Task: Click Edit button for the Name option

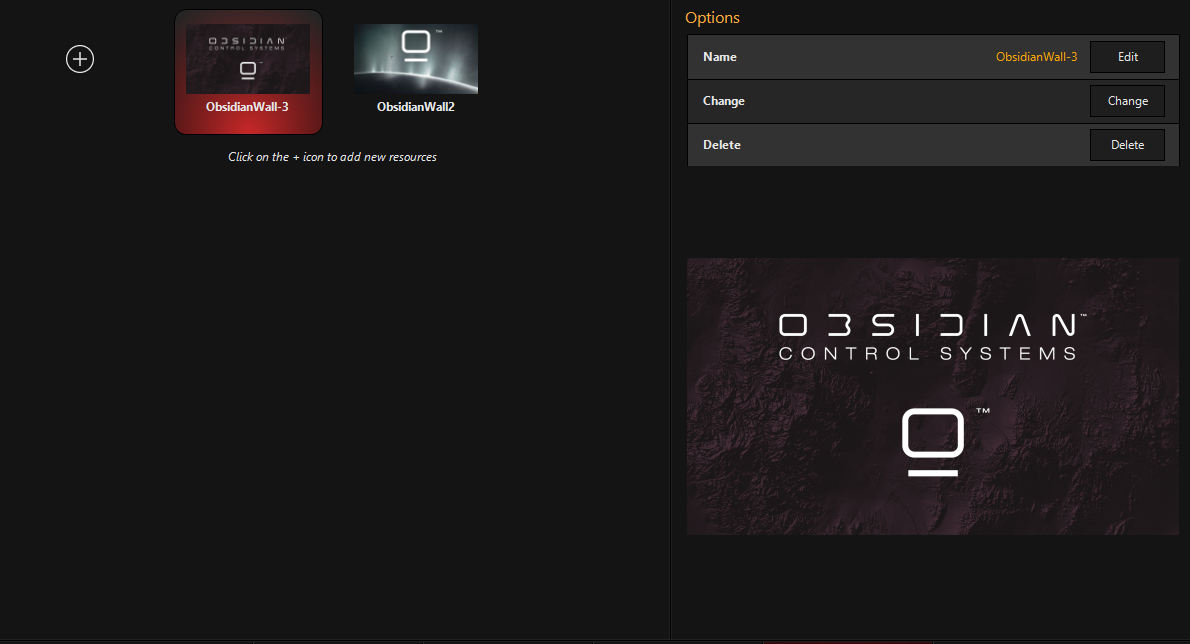Action: pos(1127,57)
